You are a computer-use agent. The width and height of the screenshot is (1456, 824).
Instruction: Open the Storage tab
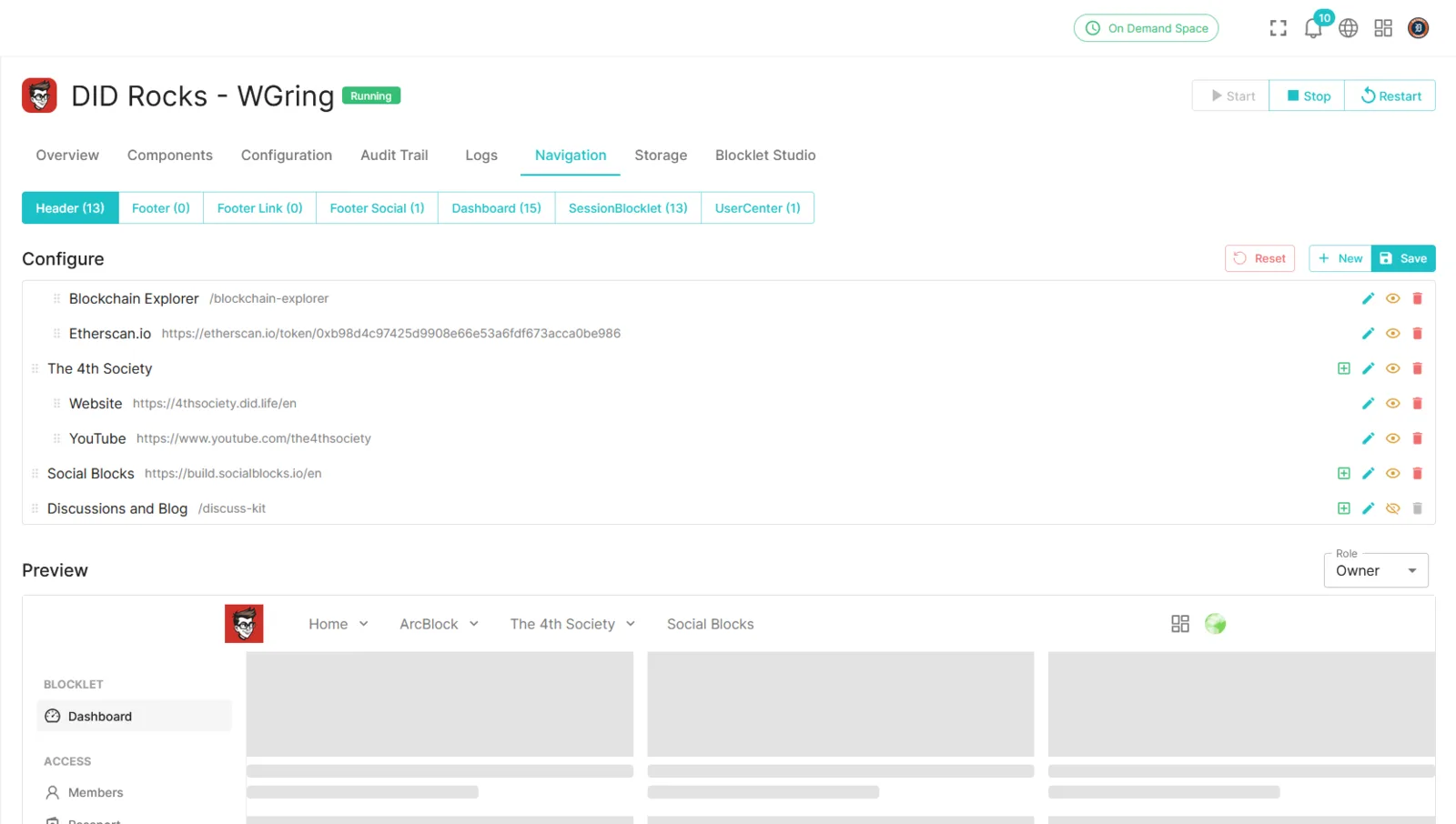[x=661, y=156]
